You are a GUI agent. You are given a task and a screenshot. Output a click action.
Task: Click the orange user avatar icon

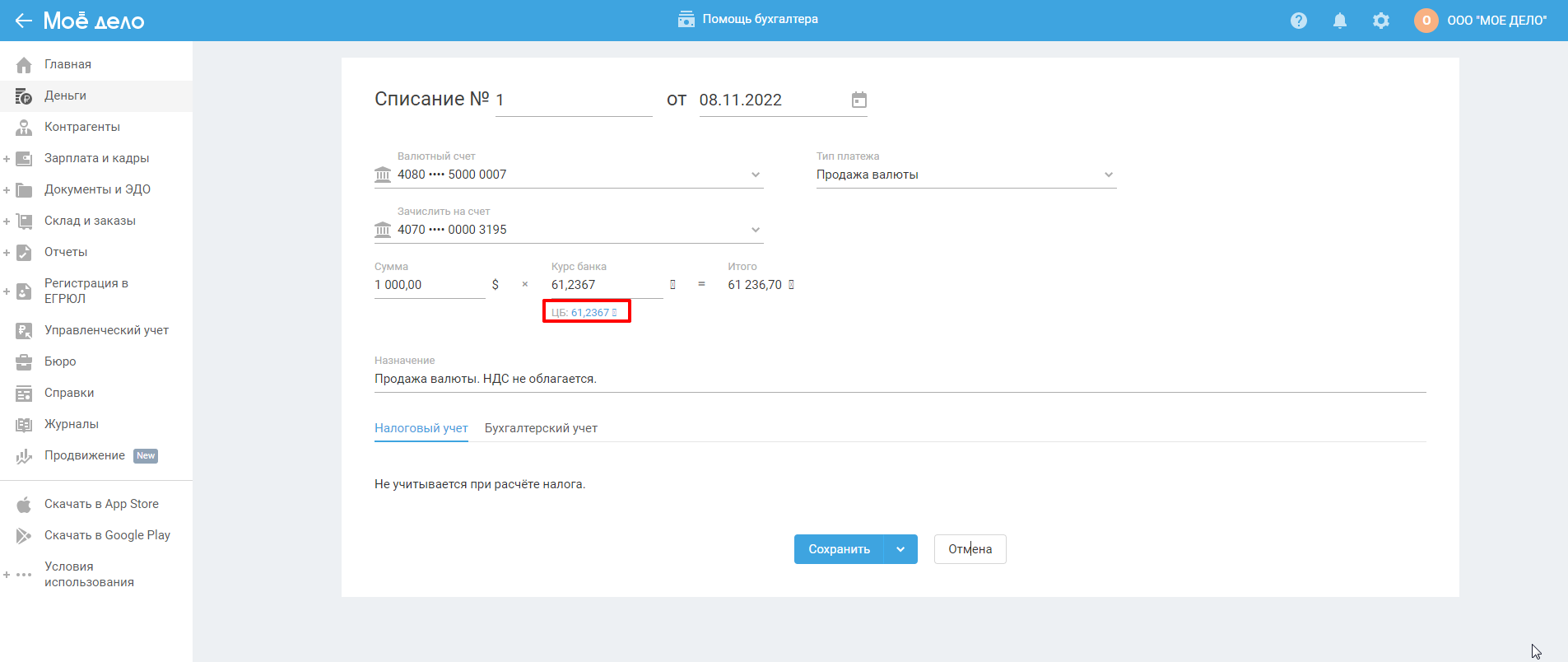point(1426,21)
